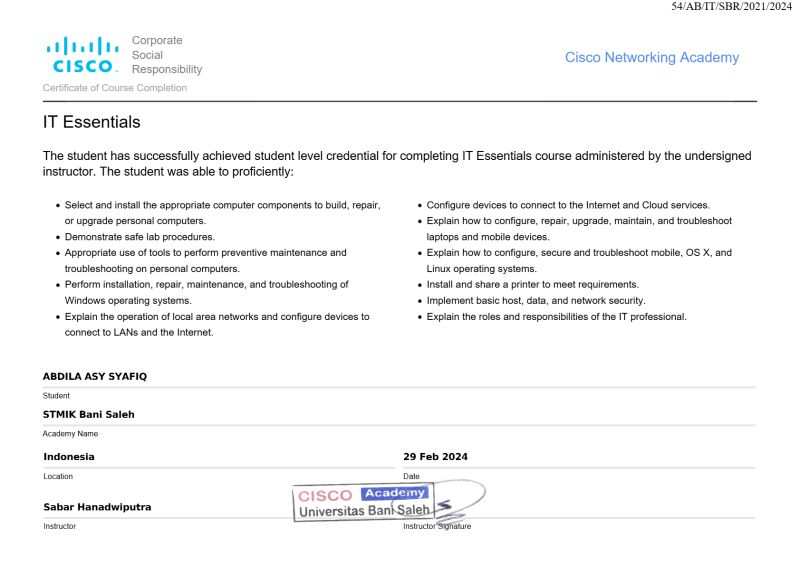Click the date 29 Feb 2024
Viewport: 800px width, 565px height.
click(435, 457)
